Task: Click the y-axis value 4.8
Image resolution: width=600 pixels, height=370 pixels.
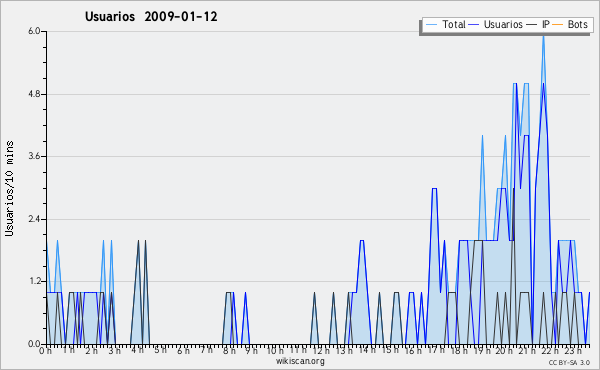Action: click(x=34, y=94)
